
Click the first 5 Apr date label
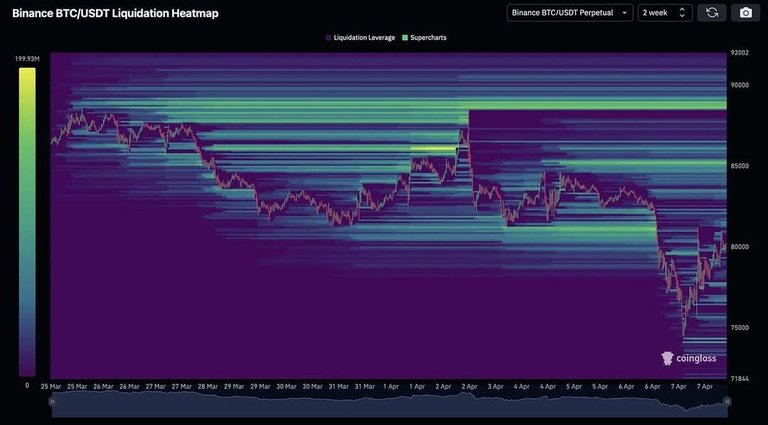tap(574, 386)
